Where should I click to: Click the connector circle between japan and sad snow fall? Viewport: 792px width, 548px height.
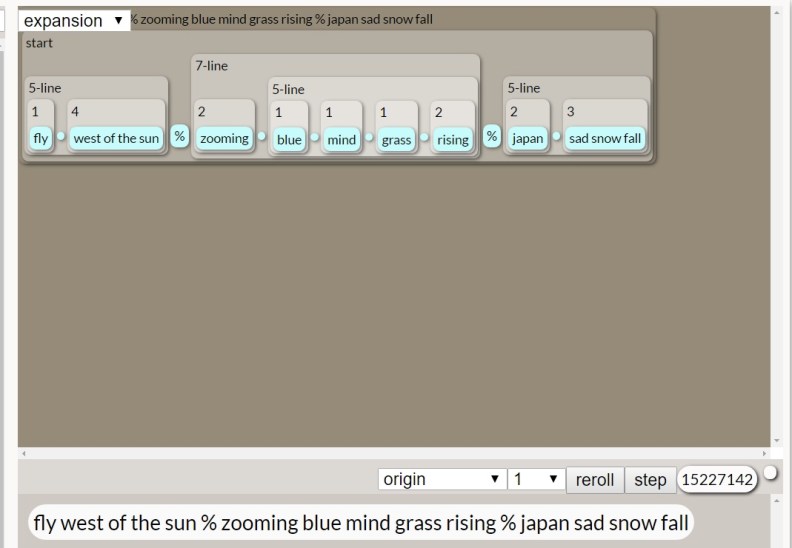556,137
